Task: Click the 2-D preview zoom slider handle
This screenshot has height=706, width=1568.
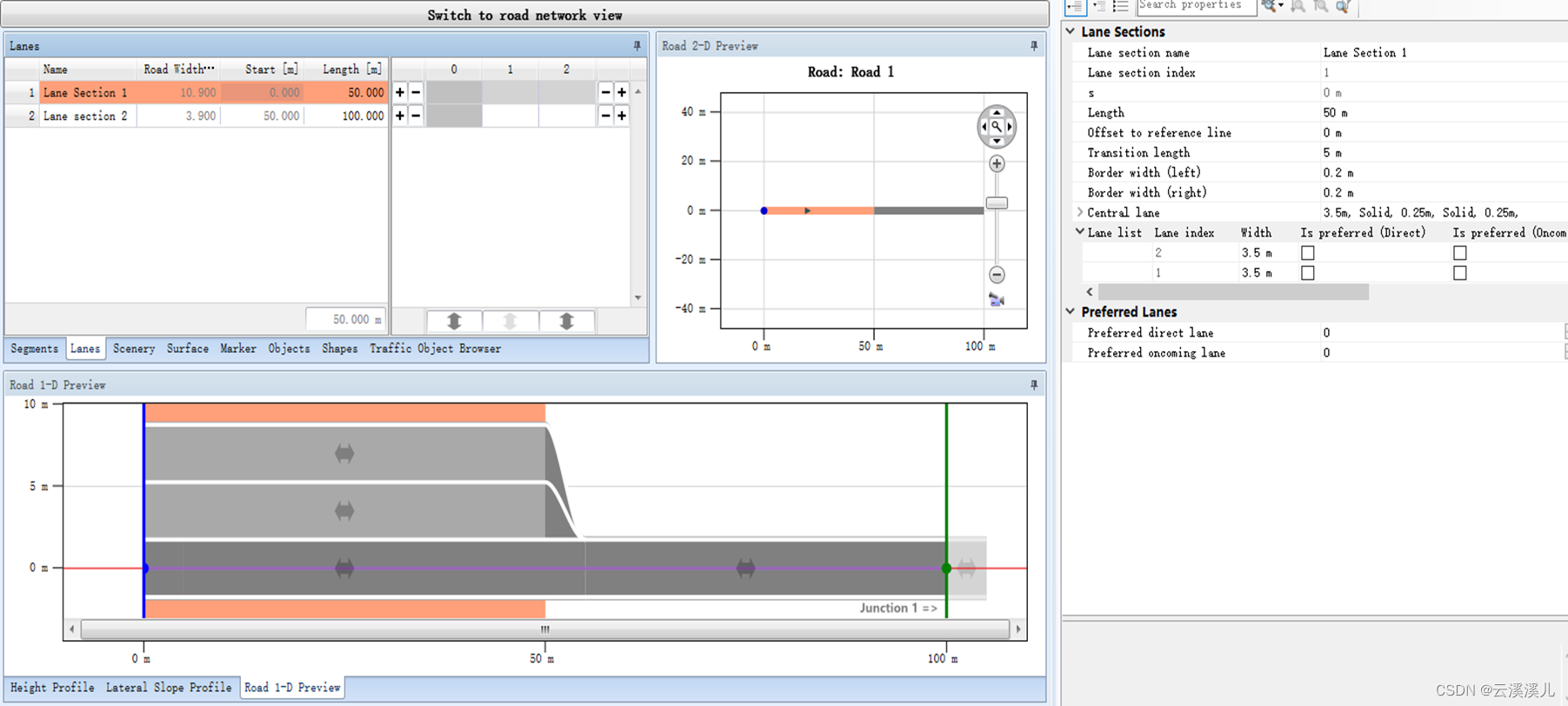Action: pos(997,203)
